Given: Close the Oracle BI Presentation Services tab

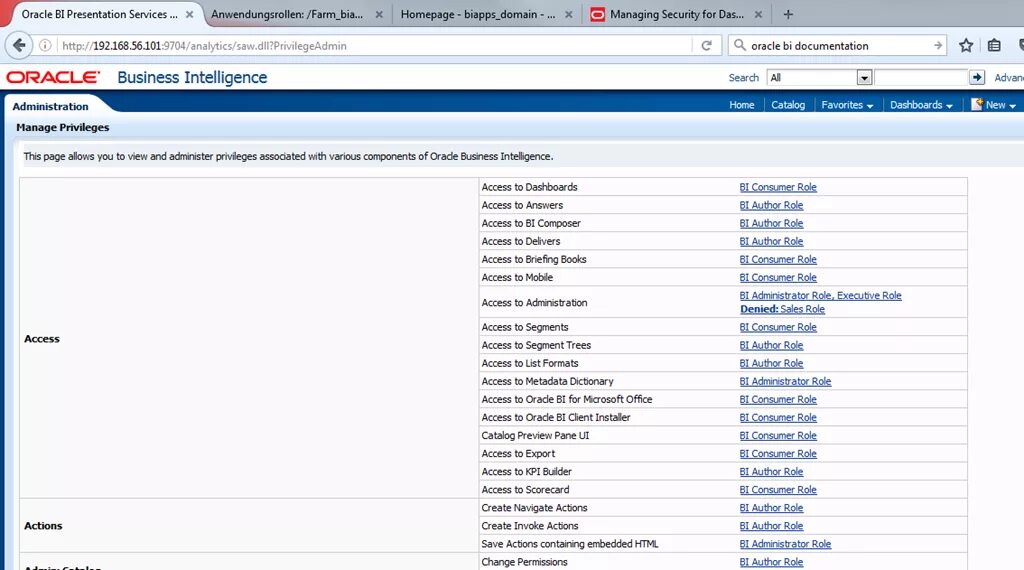Looking at the screenshot, I should click(189, 14).
